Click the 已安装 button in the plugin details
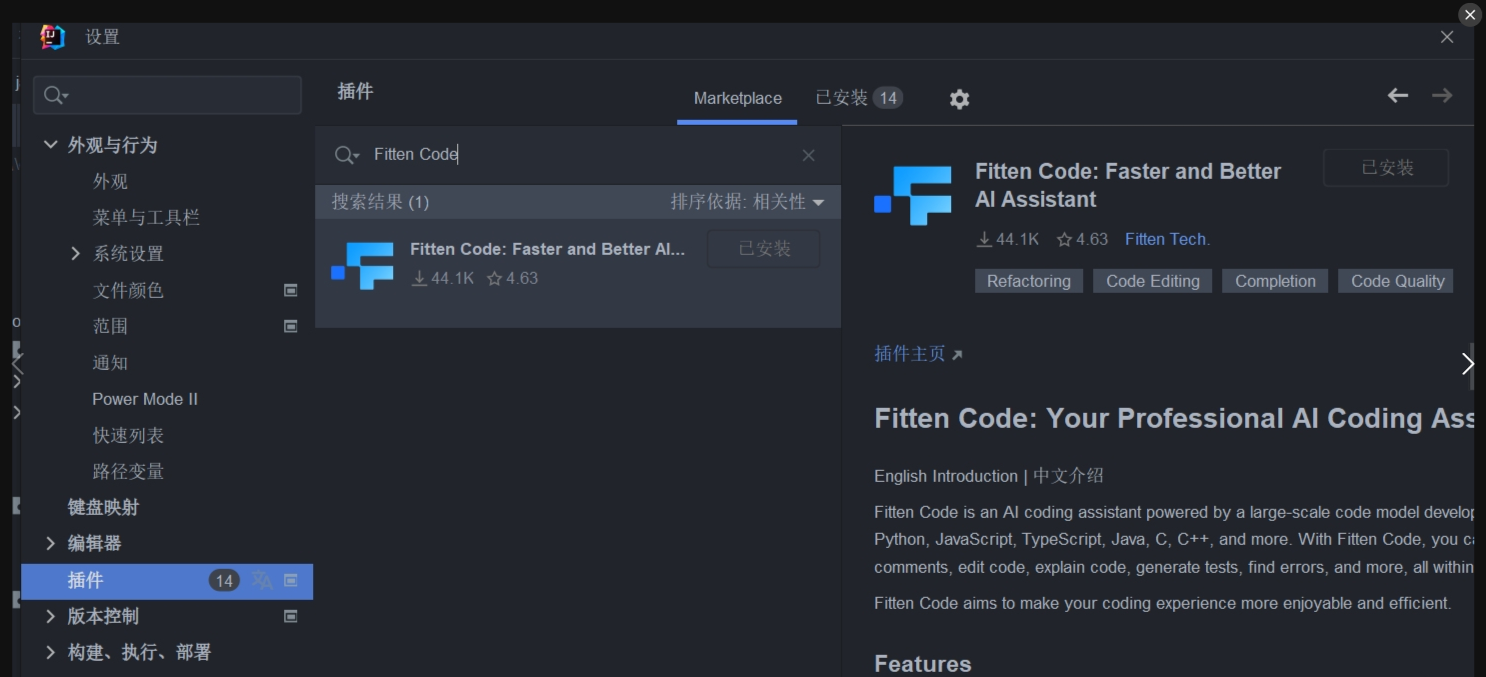The image size is (1486, 677). point(1385,167)
